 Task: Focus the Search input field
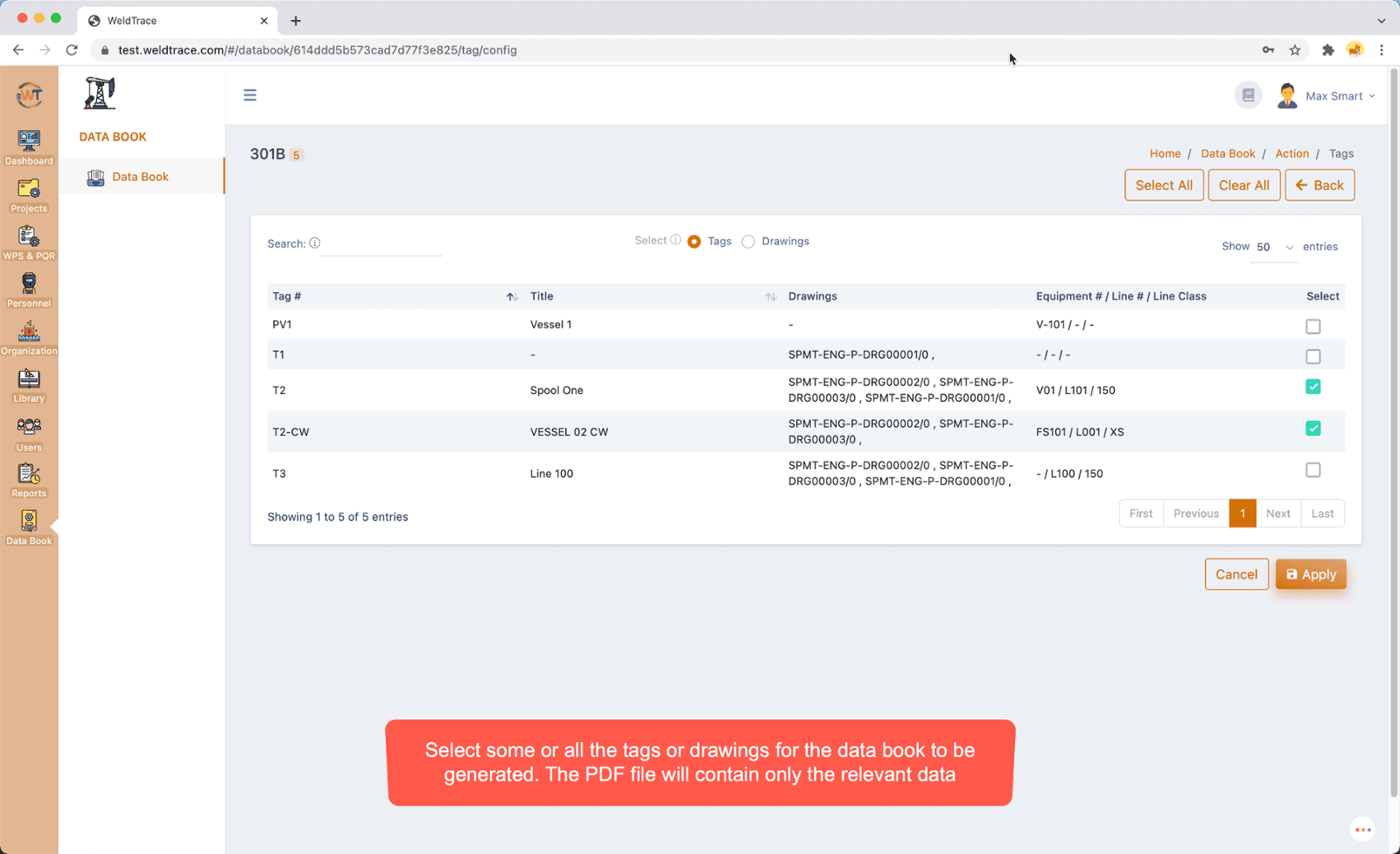381,245
